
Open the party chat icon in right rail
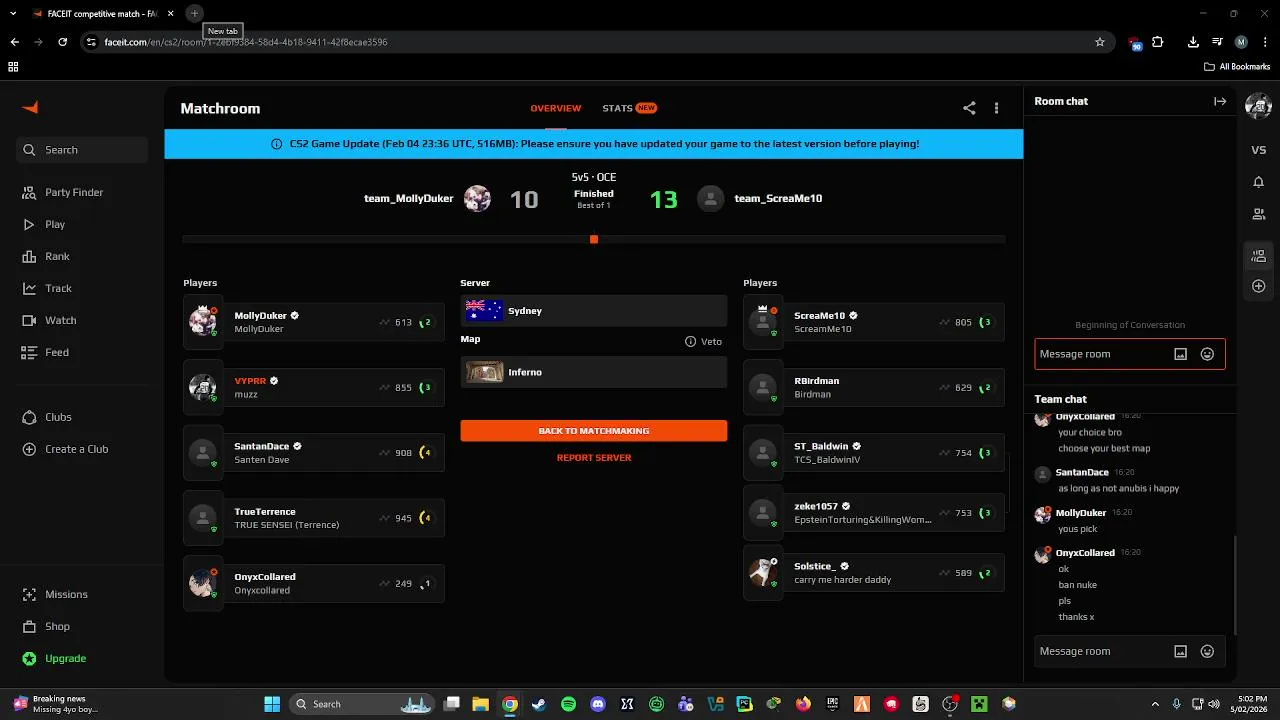click(x=1259, y=256)
